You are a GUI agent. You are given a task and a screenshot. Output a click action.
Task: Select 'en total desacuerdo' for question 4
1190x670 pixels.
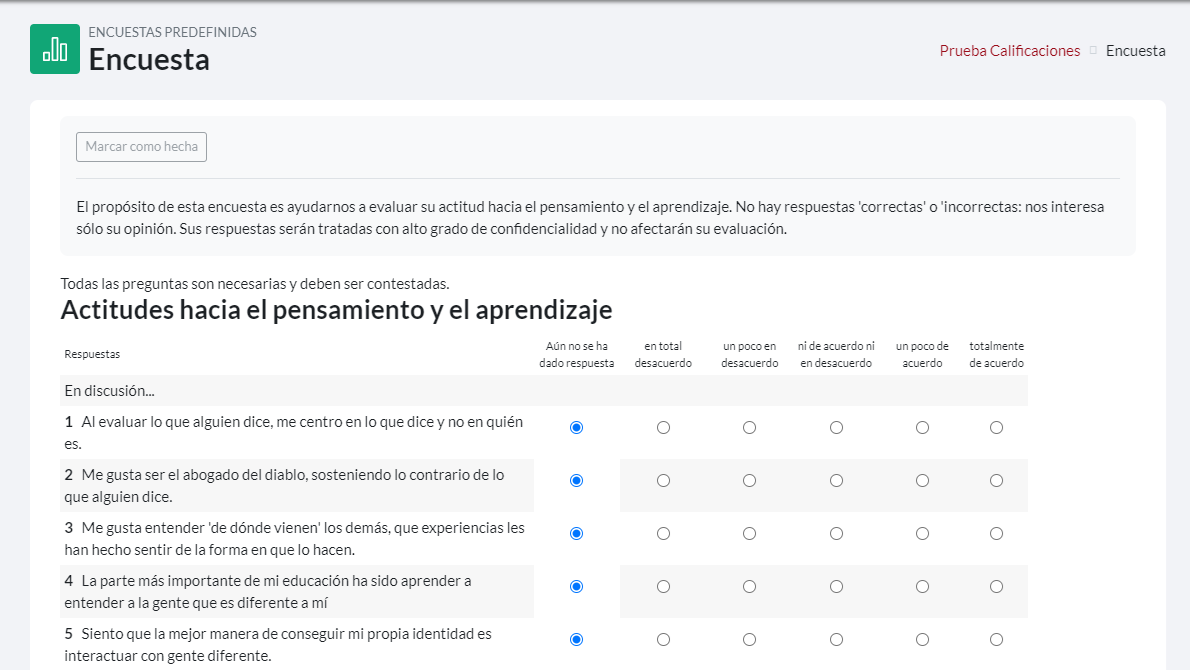[x=663, y=587]
